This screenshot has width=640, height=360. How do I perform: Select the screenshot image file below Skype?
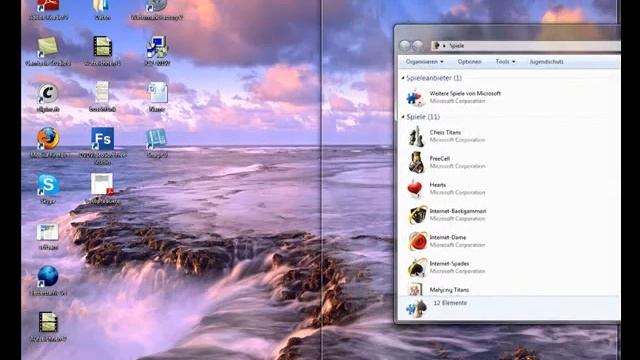[48, 232]
